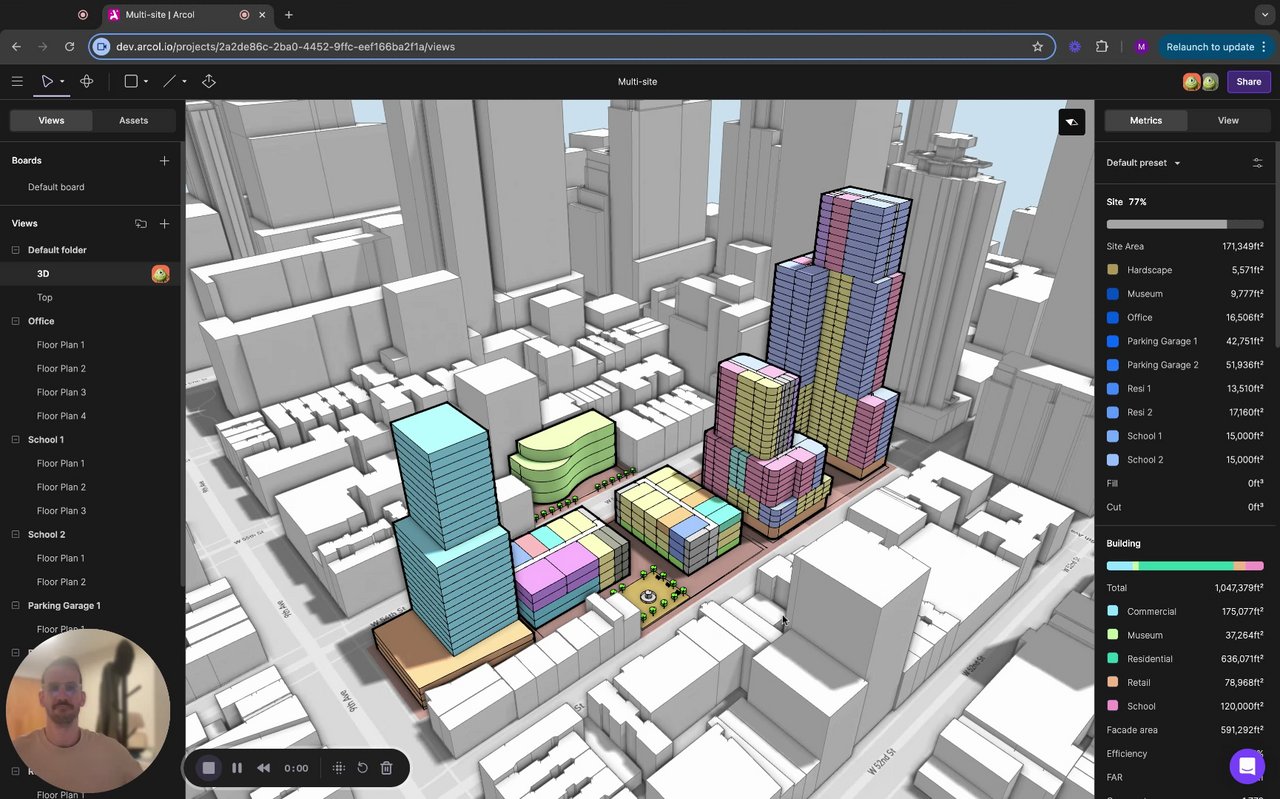Pause the recording
The width and height of the screenshot is (1280, 799).
coord(237,768)
